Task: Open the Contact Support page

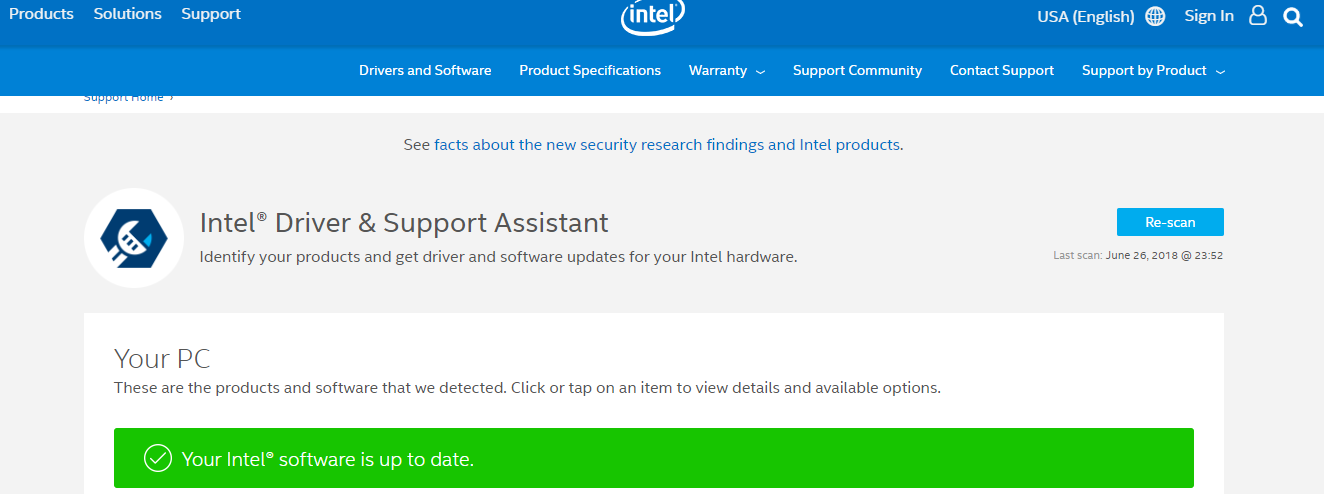Action: click(1002, 71)
